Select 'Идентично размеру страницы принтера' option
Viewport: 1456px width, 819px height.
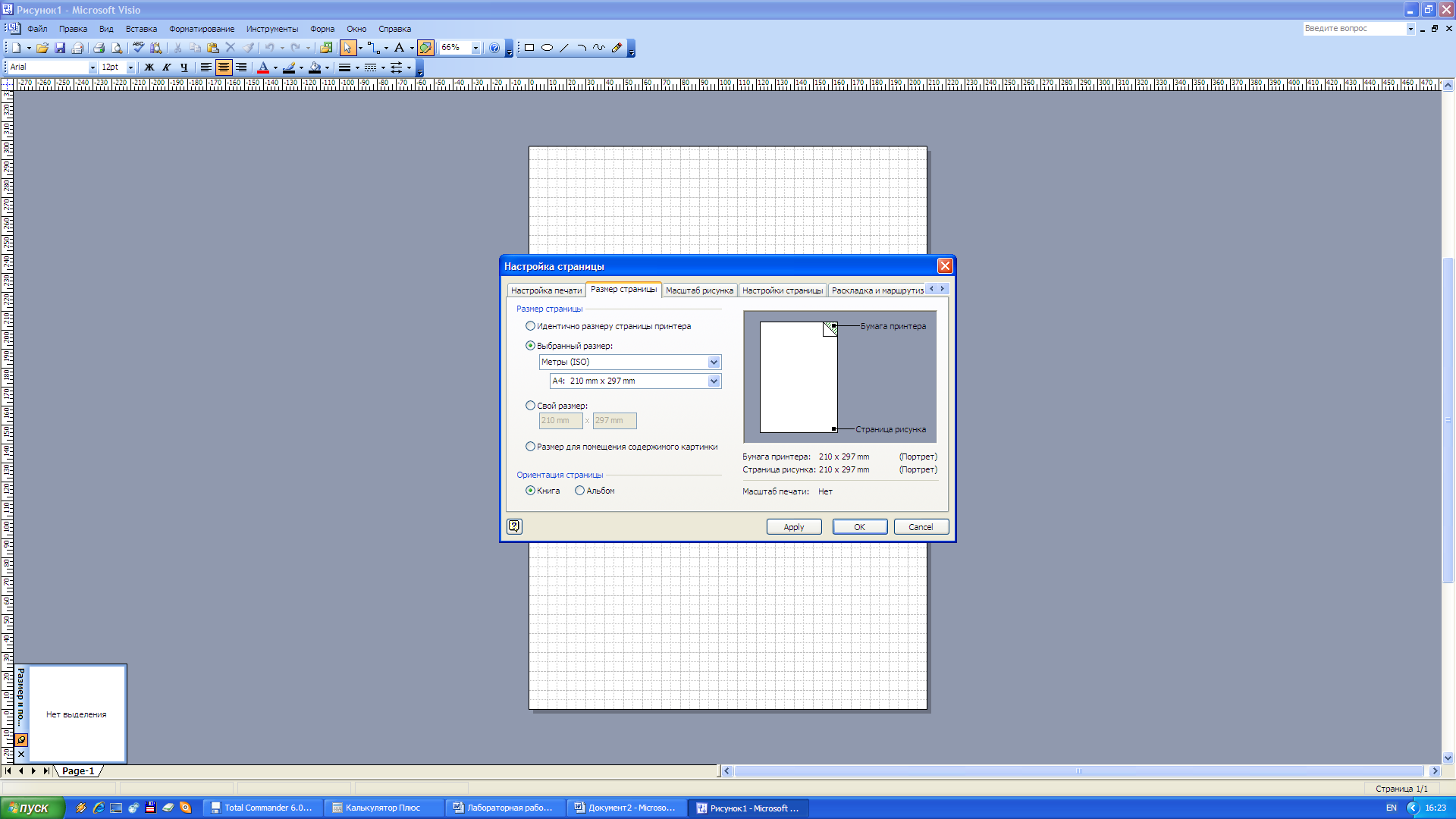tap(530, 326)
